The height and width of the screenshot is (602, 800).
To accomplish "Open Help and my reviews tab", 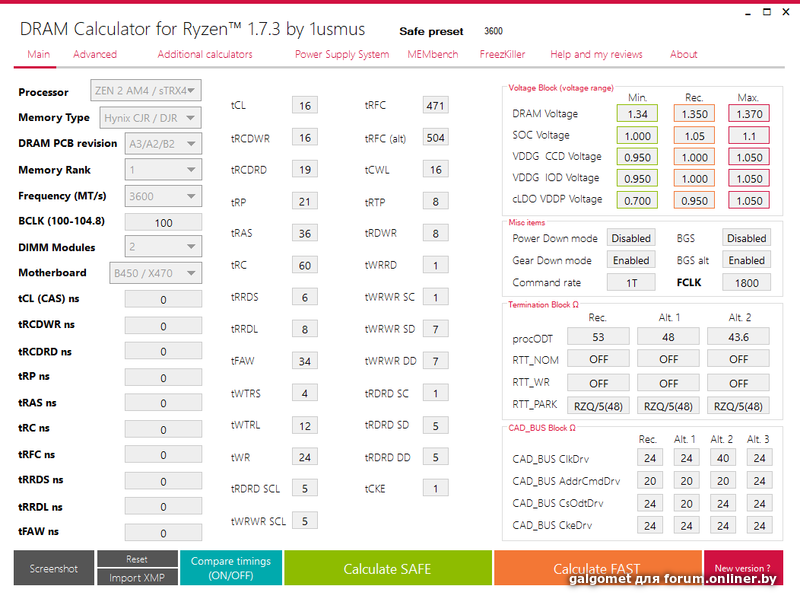I will tap(596, 55).
